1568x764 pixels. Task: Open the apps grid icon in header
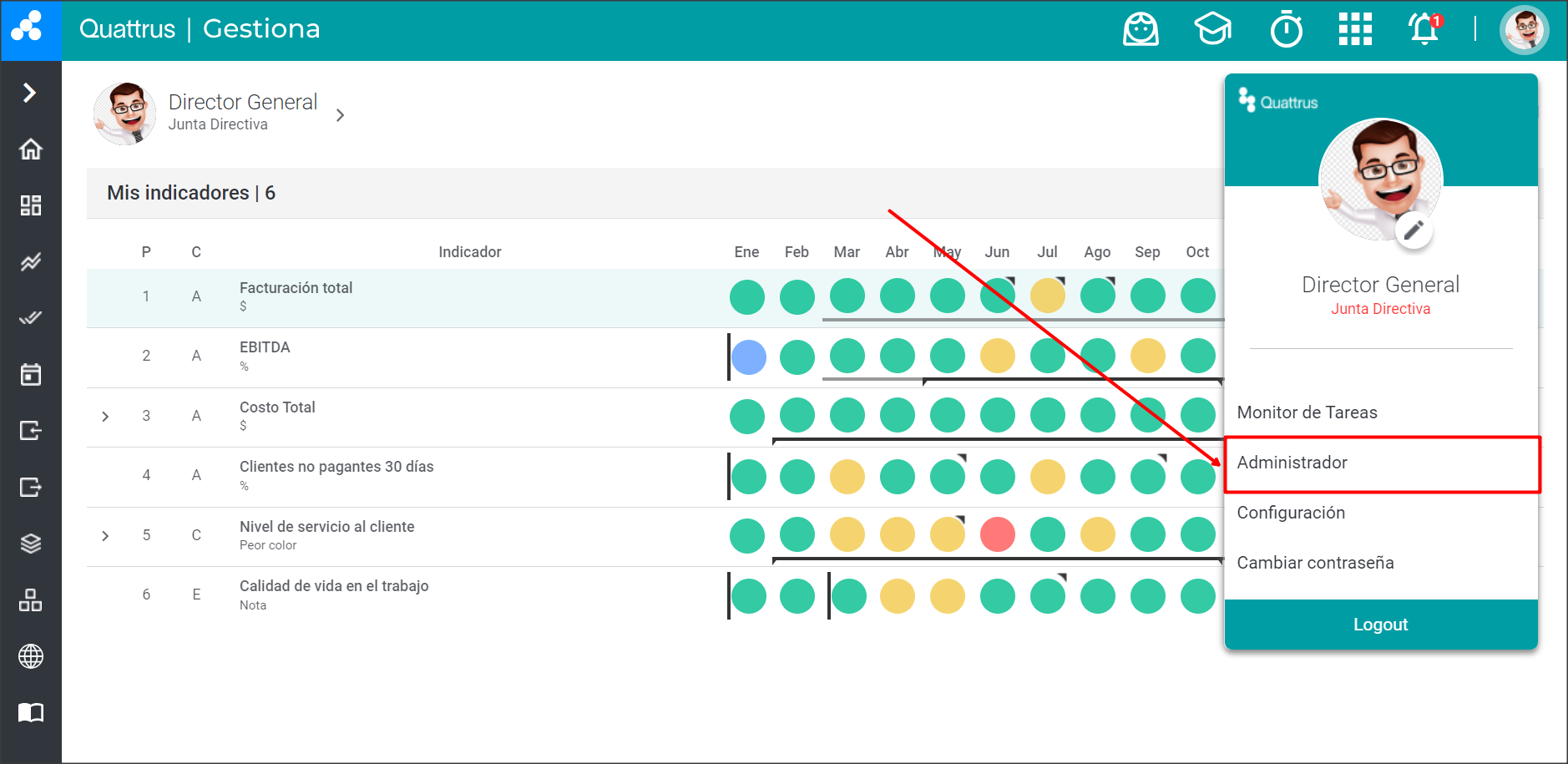coord(1355,30)
